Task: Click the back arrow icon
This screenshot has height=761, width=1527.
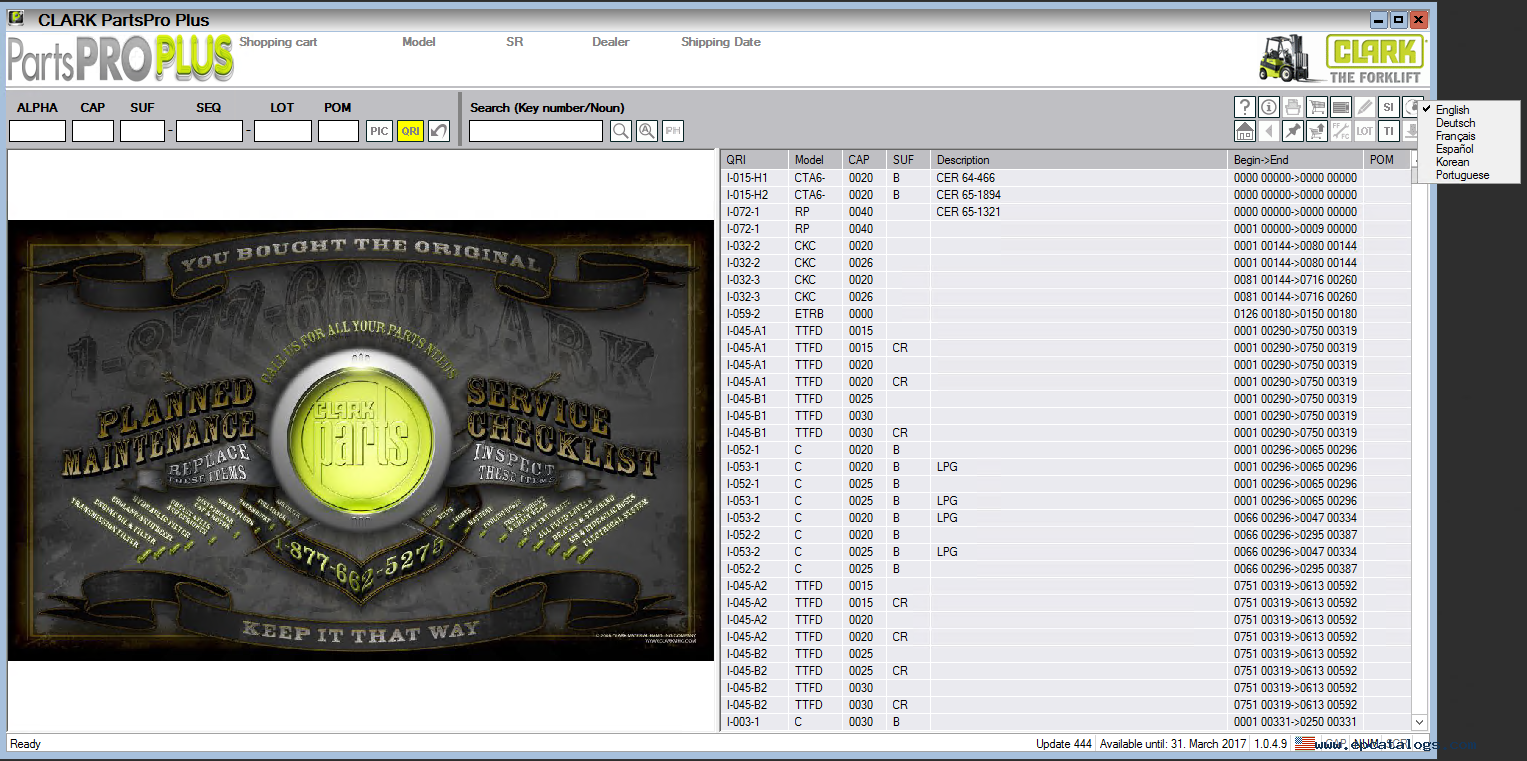Action: tap(1269, 131)
